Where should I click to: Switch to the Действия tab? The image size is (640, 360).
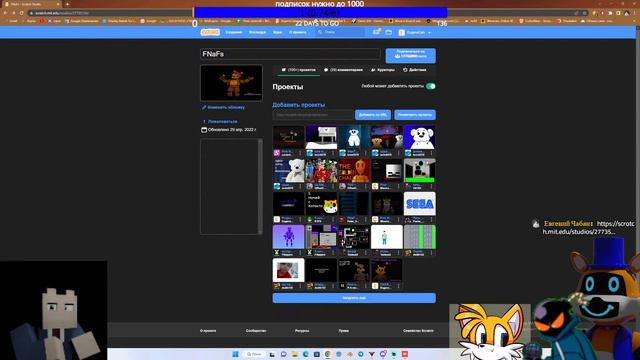coord(414,70)
